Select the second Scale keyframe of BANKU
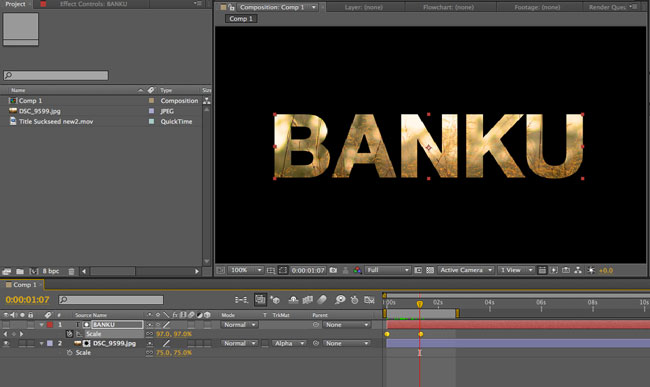This screenshot has height=387, width=650. (x=420, y=334)
